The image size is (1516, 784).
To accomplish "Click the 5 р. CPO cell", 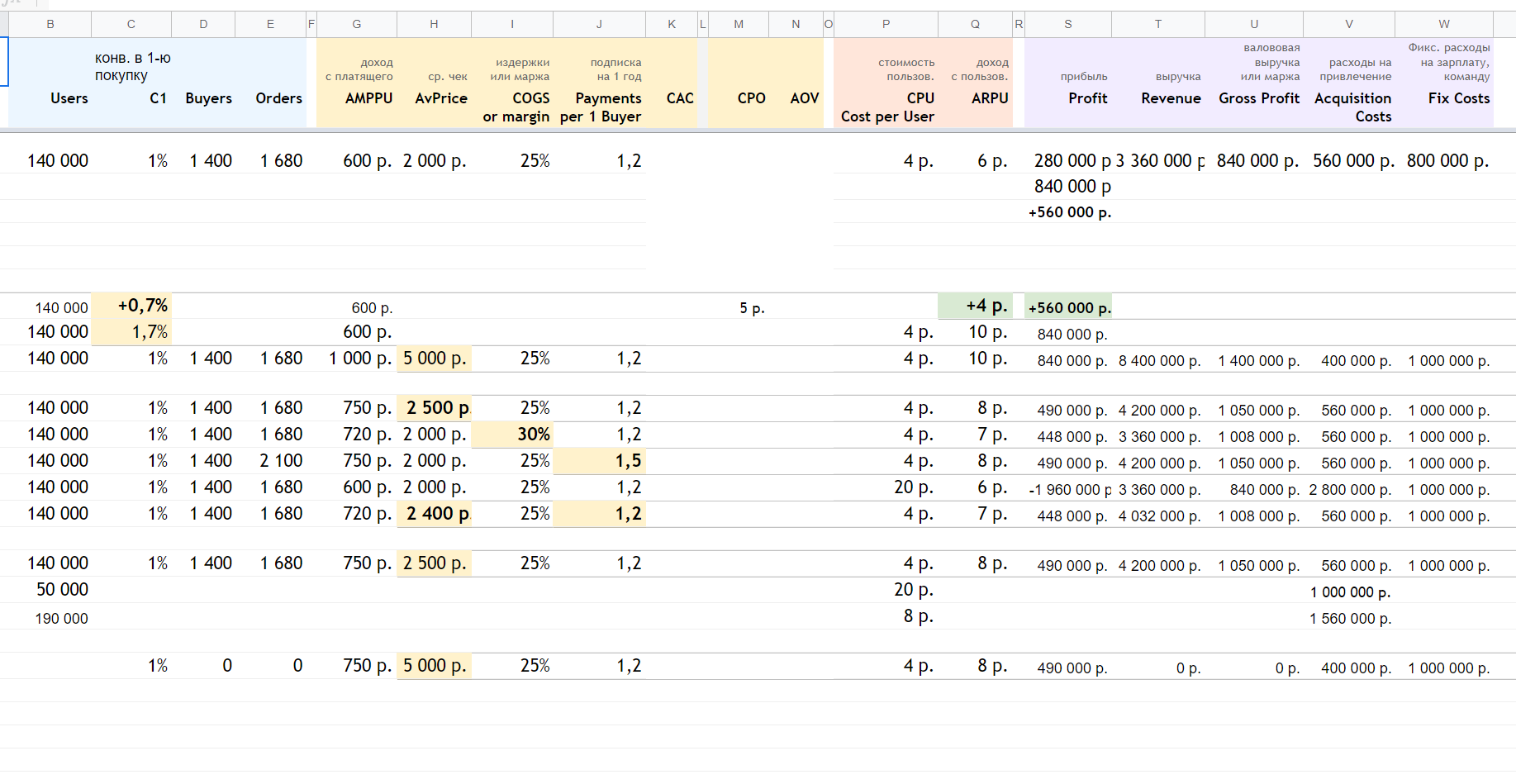I will point(751,308).
